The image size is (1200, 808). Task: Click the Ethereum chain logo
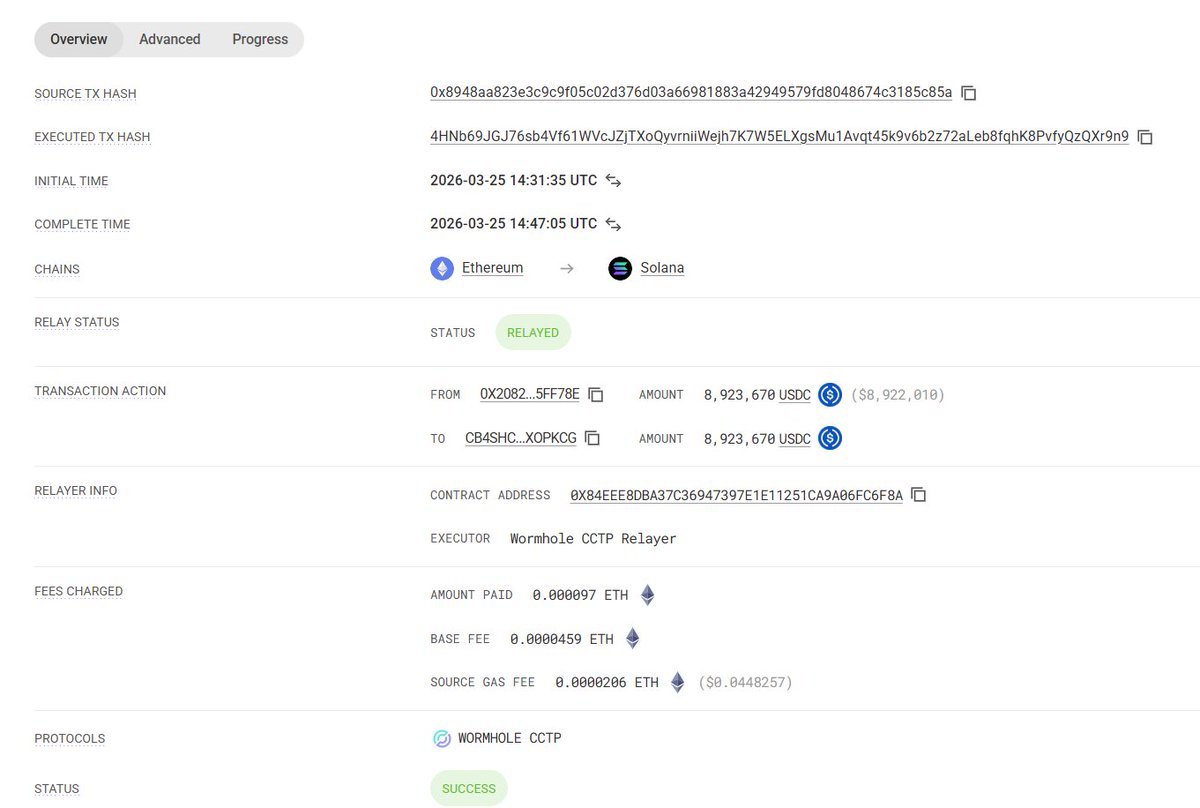click(441, 269)
